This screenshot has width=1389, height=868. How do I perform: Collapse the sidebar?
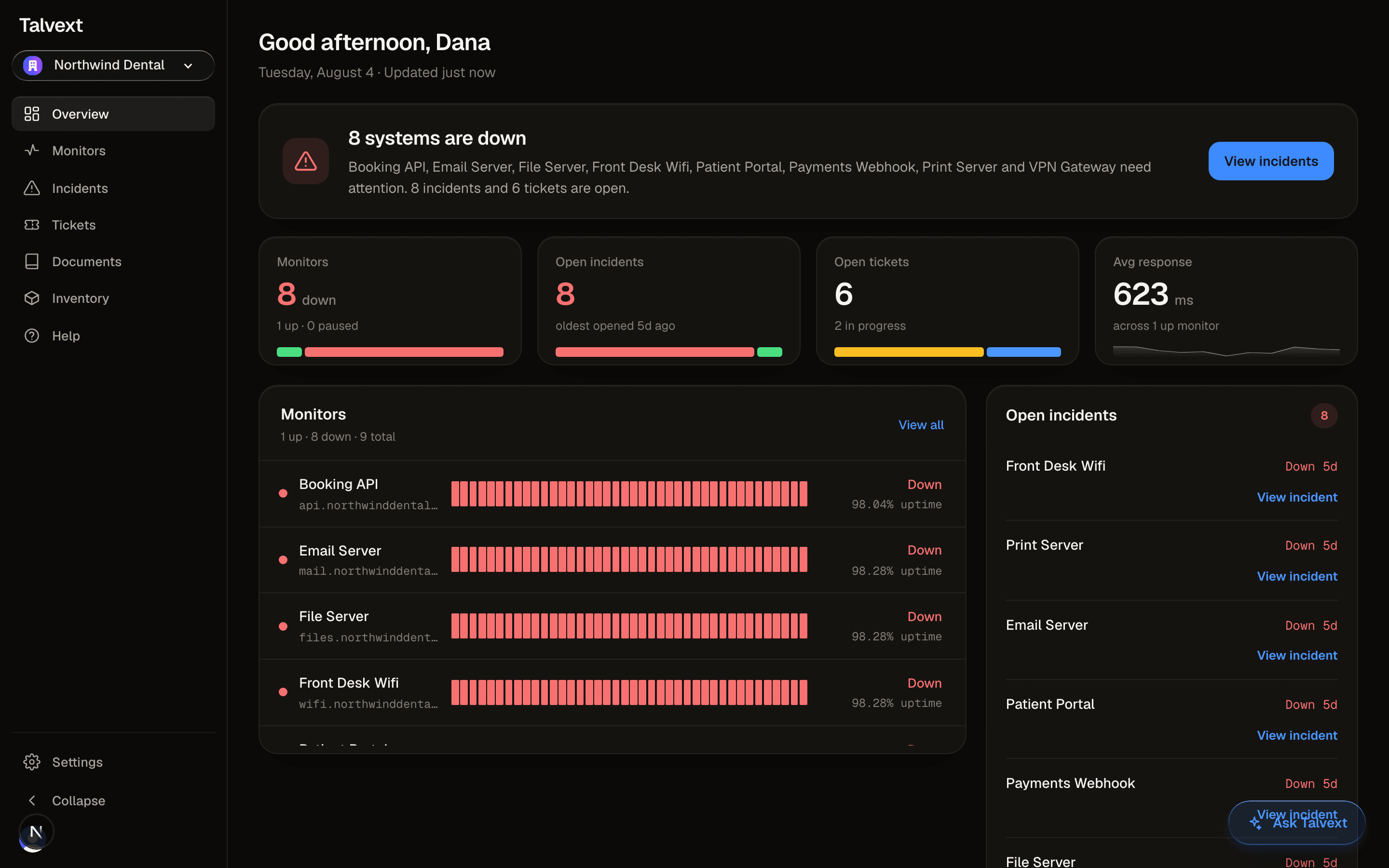(113, 800)
